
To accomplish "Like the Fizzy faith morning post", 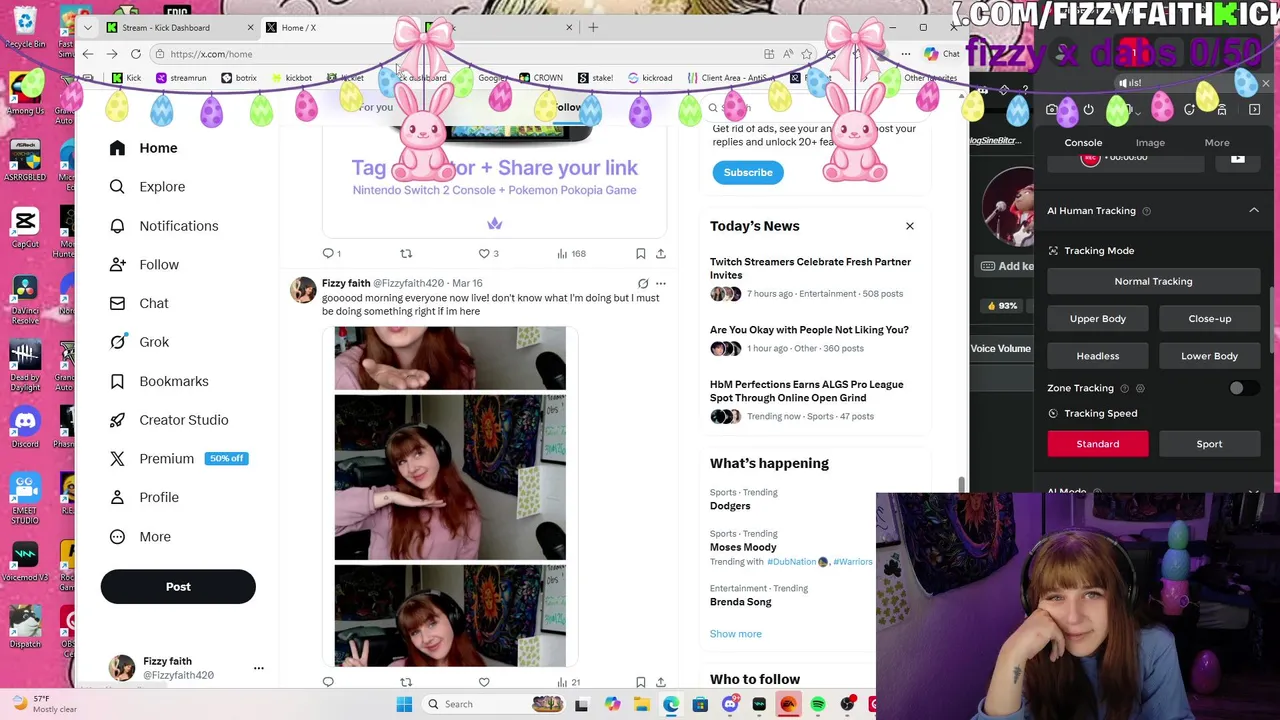I will coord(484,682).
